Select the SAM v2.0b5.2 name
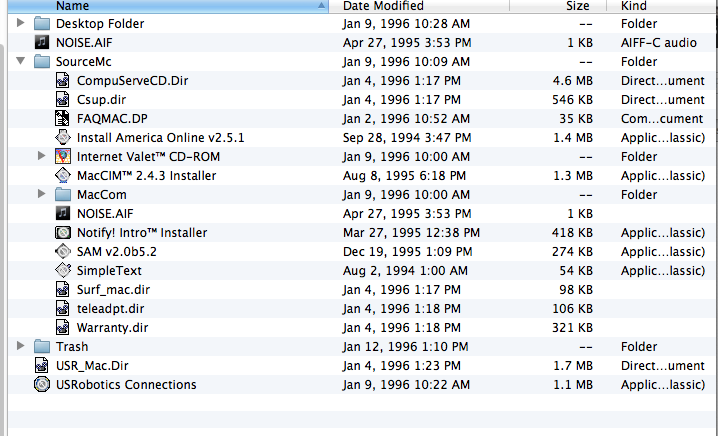Image resolution: width=718 pixels, height=436 pixels. tap(117, 251)
